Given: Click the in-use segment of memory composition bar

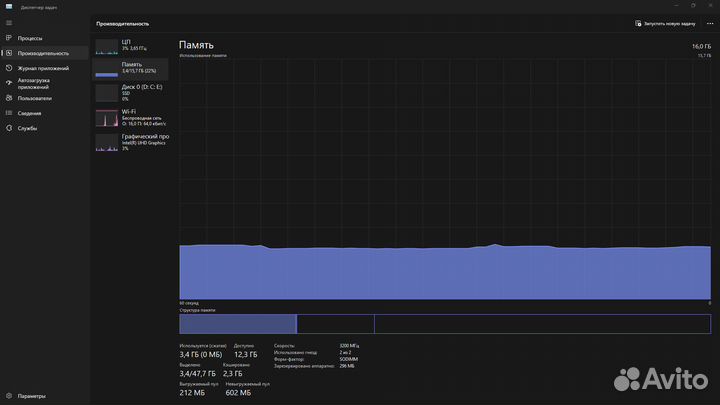Looking at the screenshot, I should [x=238, y=323].
